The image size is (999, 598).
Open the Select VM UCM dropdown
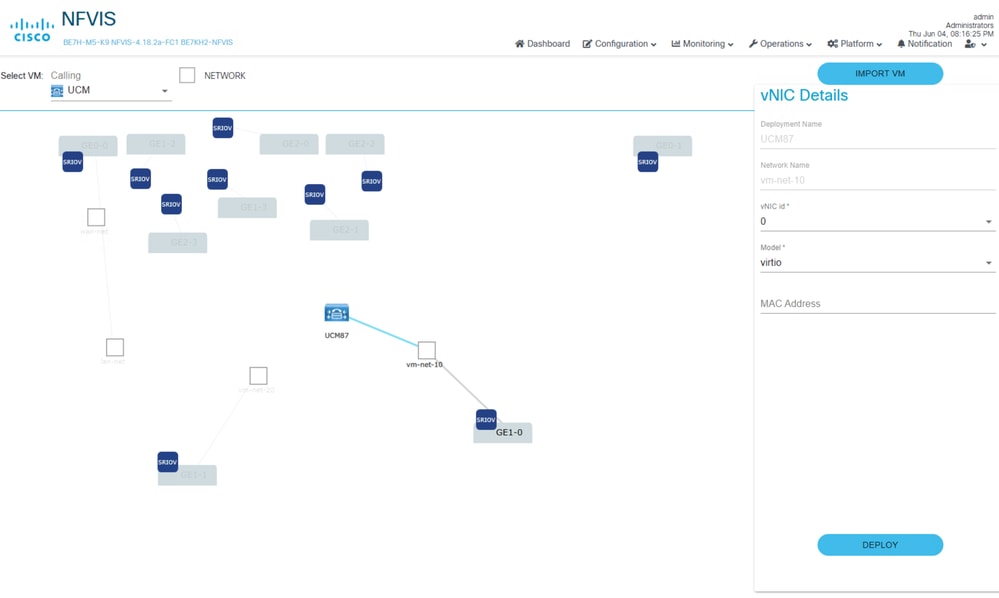pyautogui.click(x=111, y=91)
